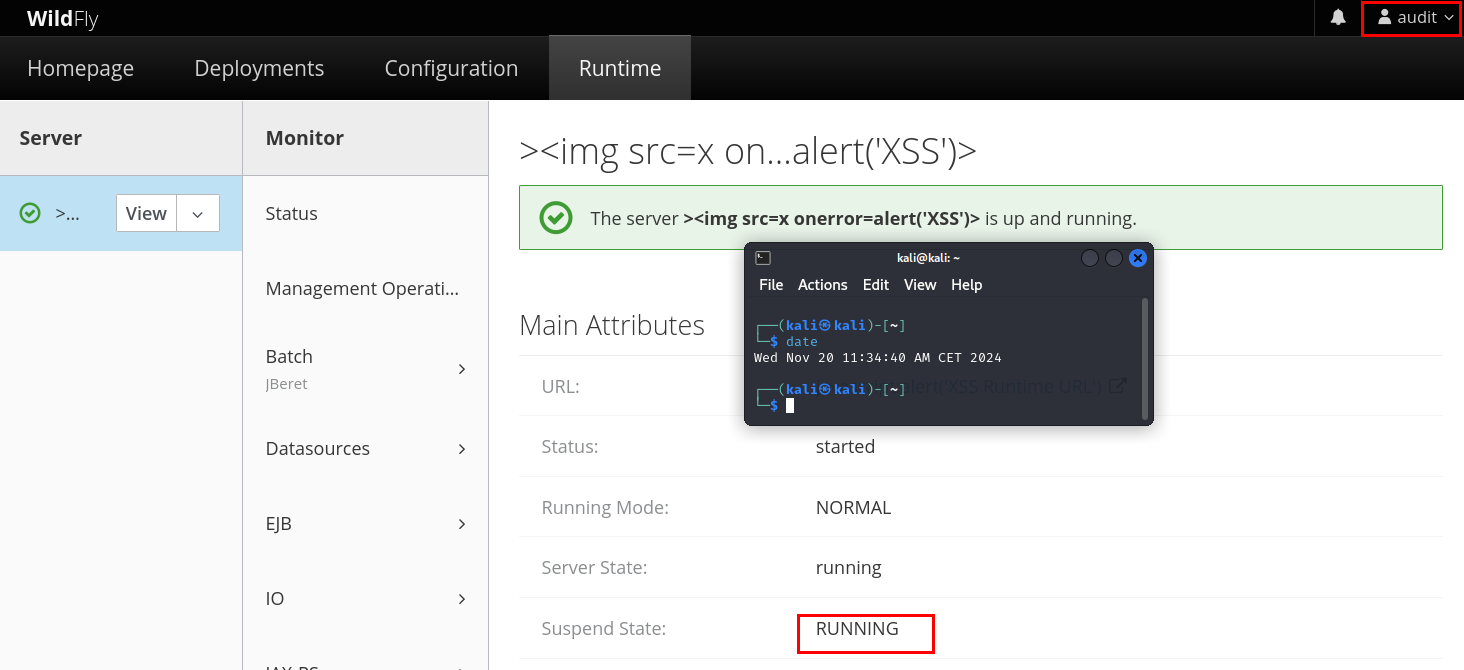Expand the Datasources chevron
The image size is (1464, 670).
(462, 449)
